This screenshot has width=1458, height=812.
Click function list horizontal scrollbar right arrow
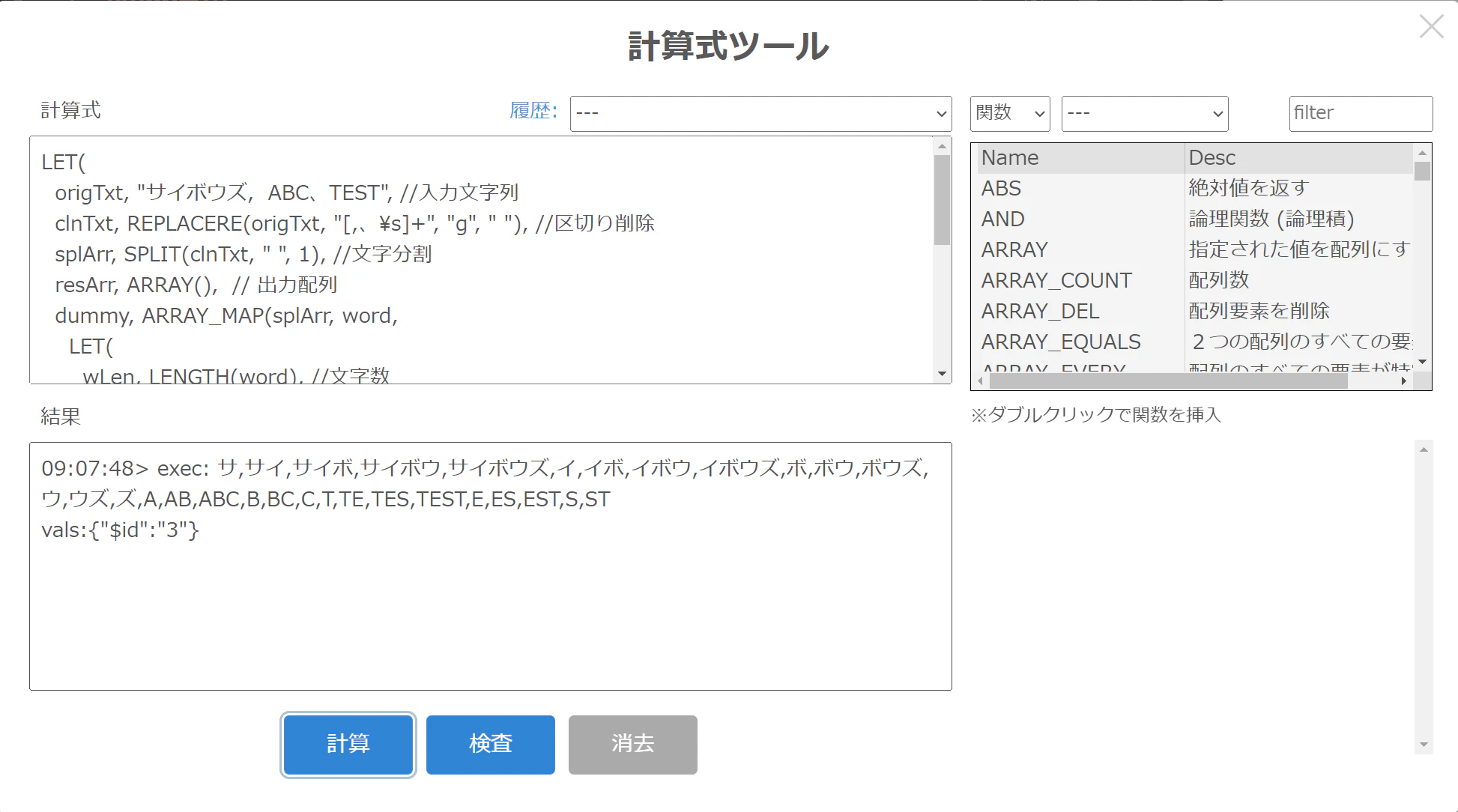pyautogui.click(x=1403, y=381)
